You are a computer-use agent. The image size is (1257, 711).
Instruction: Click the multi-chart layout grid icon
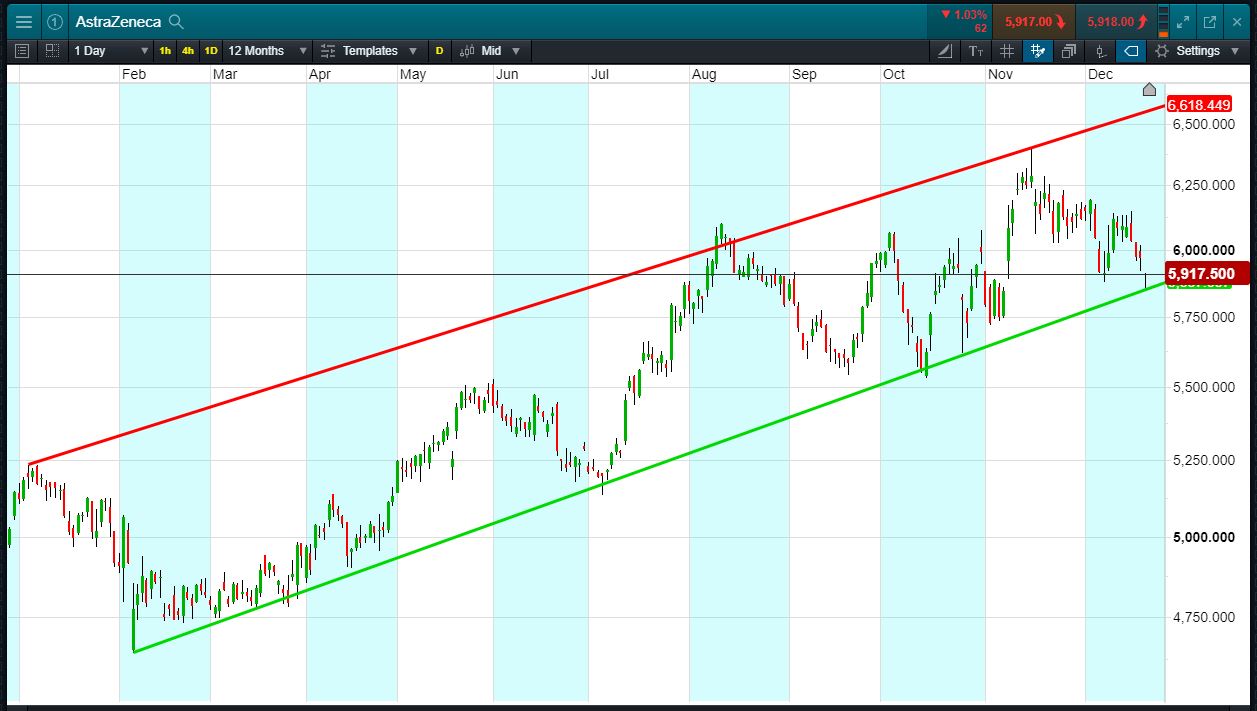tap(52, 50)
